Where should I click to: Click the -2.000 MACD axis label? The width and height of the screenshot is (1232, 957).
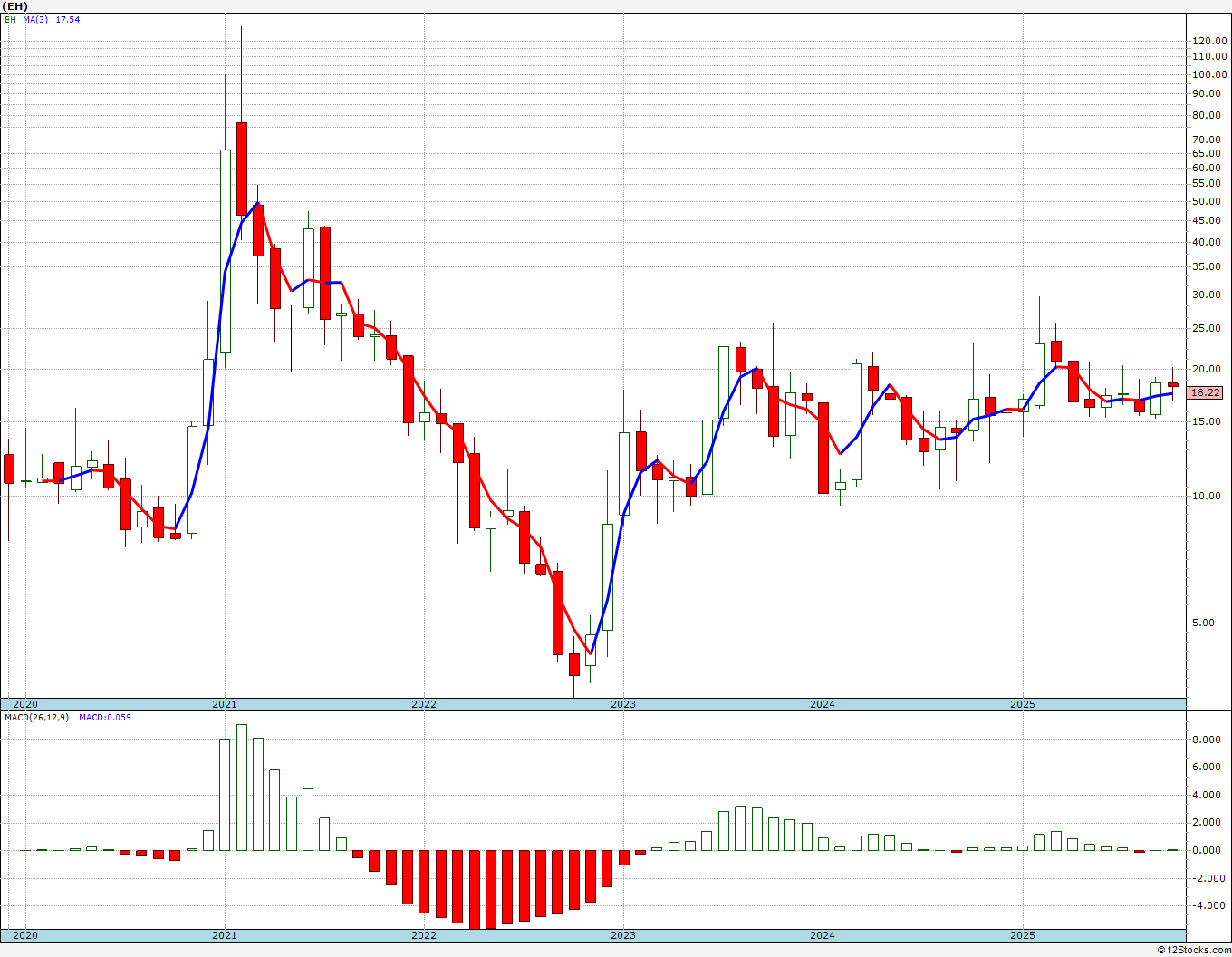tap(1210, 878)
